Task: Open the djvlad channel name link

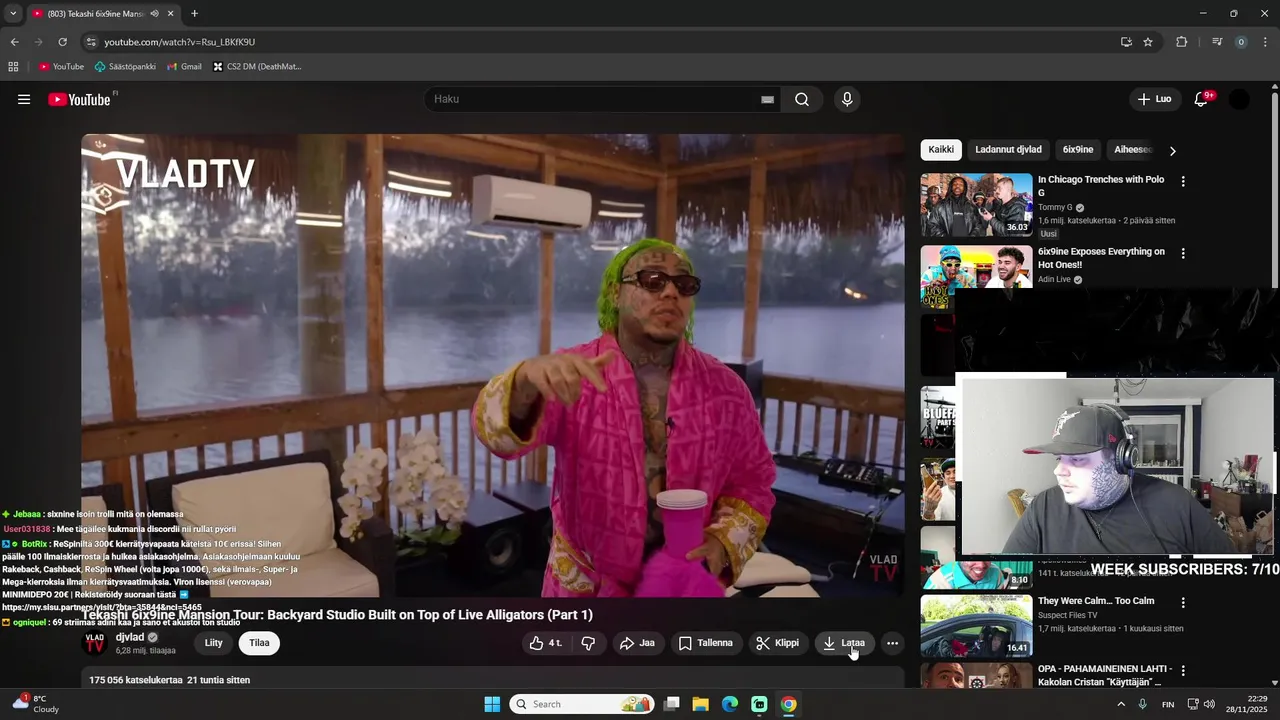Action: point(130,637)
